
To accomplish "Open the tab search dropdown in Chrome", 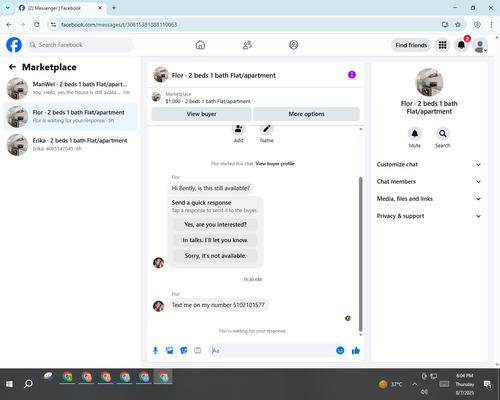I will click(x=8, y=8).
